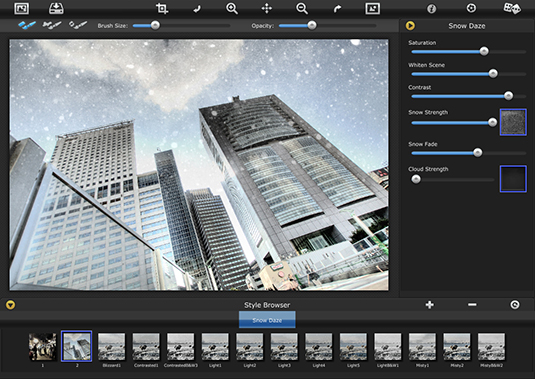
Task: Select the Misty2 style thumbnail
Action: tap(457, 347)
